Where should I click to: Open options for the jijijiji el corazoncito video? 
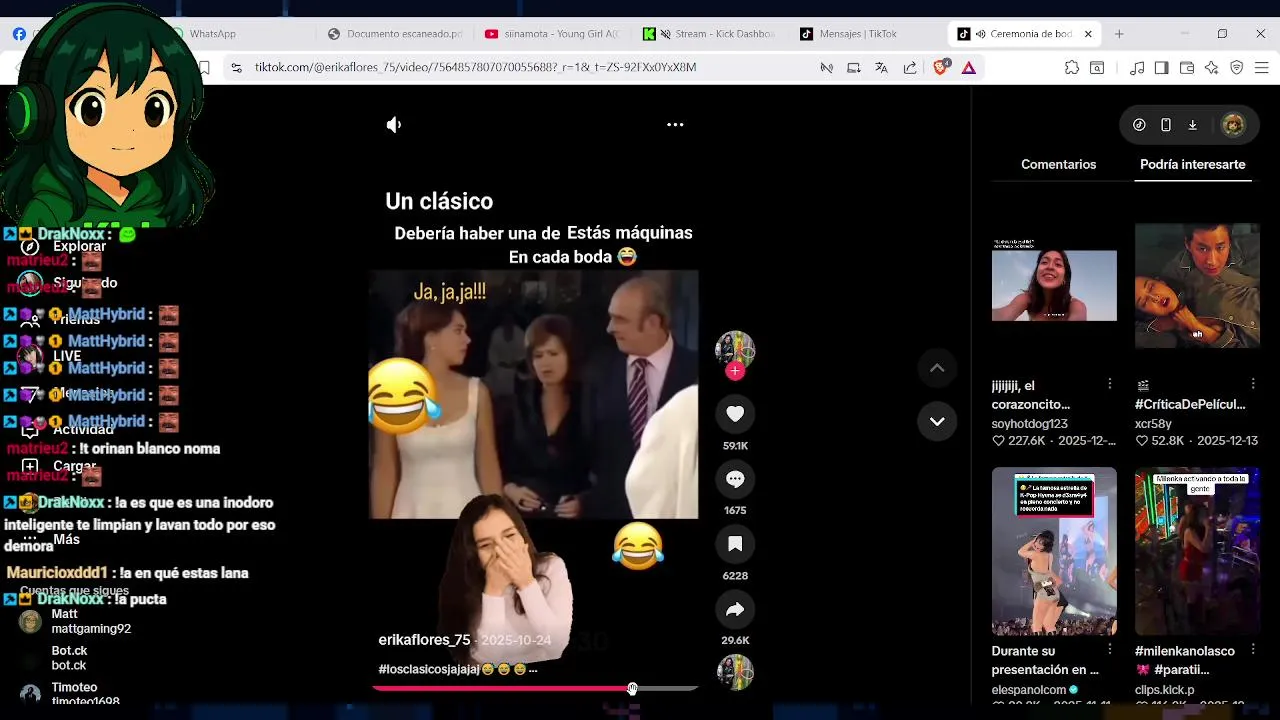click(1109, 384)
